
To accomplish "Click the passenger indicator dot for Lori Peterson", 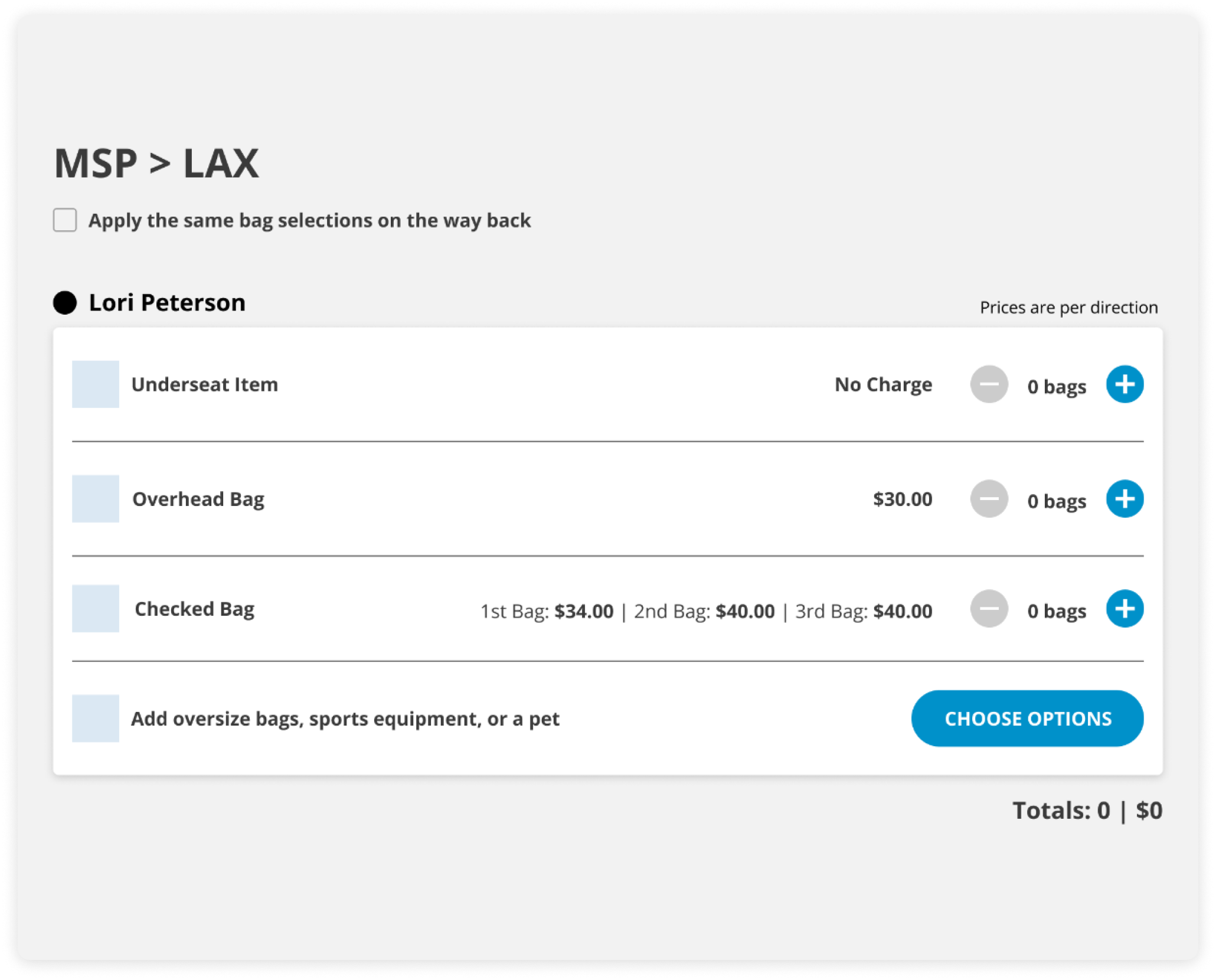I will point(65,302).
